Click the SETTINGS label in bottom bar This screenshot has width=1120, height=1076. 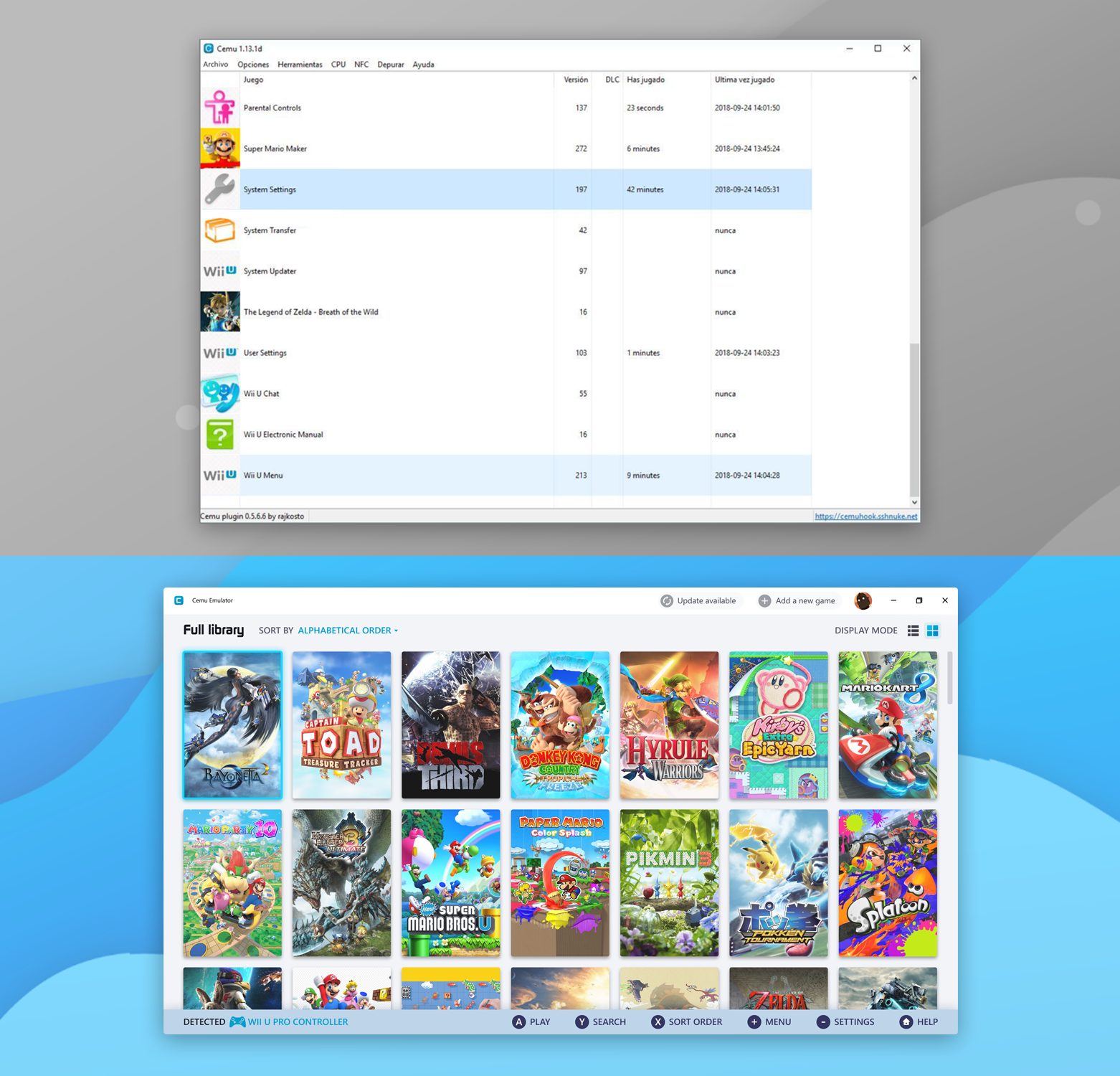pos(854,1022)
